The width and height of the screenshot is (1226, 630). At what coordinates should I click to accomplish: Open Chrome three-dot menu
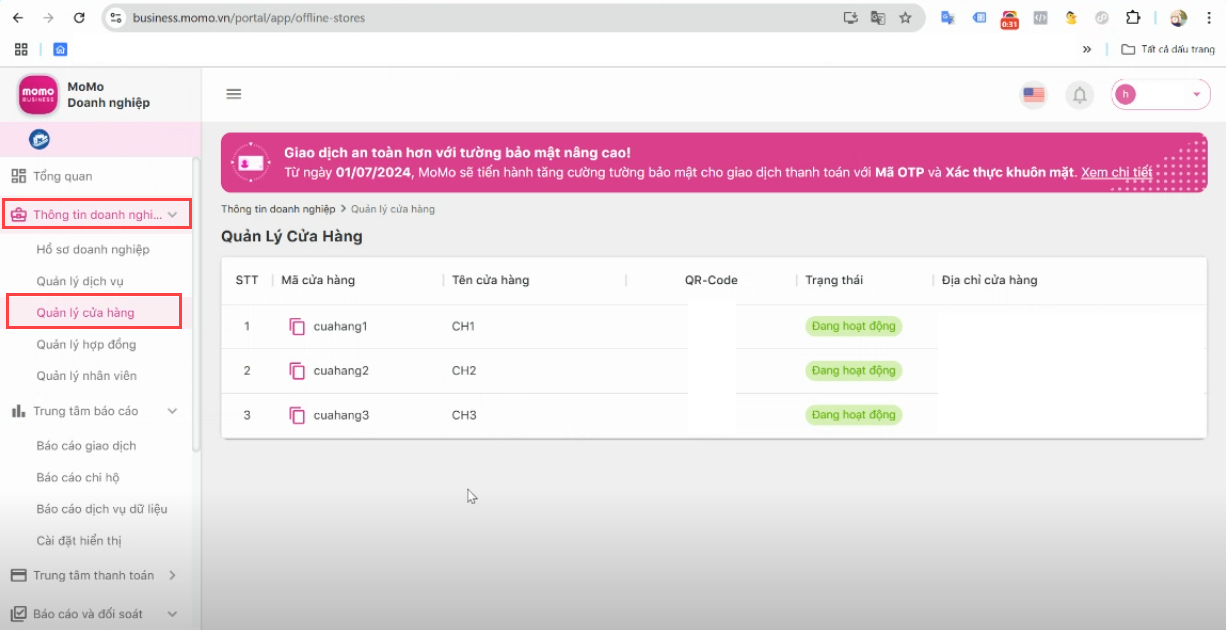[1210, 17]
